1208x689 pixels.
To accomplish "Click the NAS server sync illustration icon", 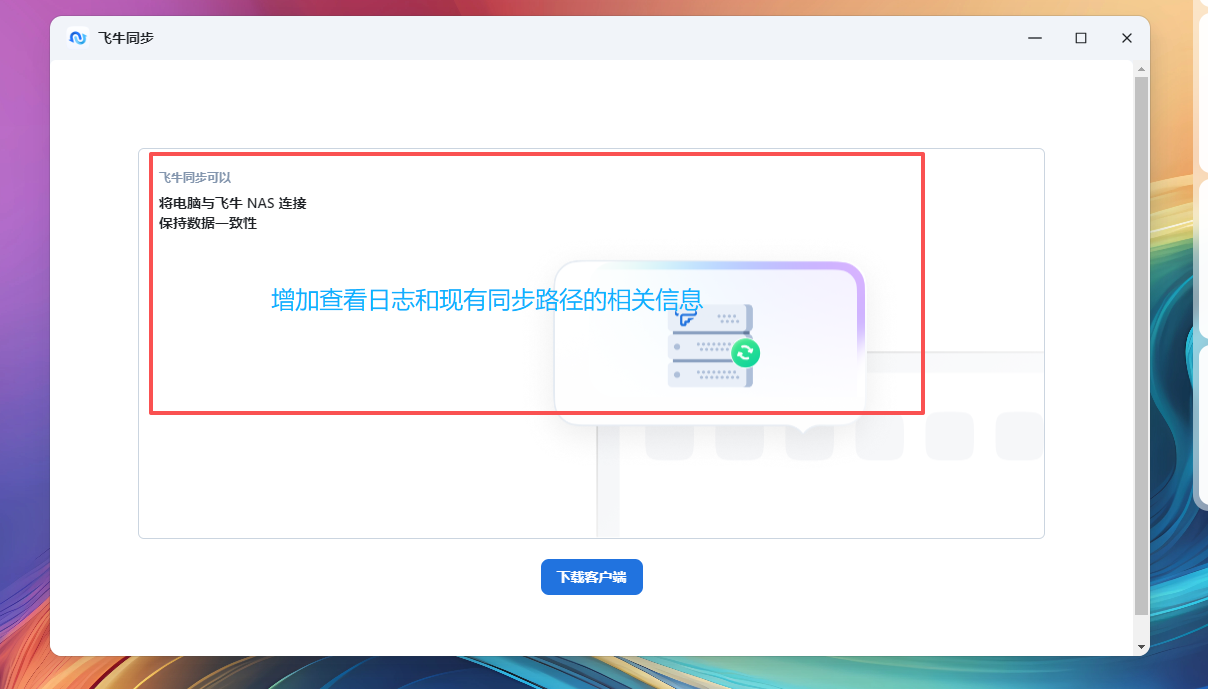I will click(x=713, y=345).
